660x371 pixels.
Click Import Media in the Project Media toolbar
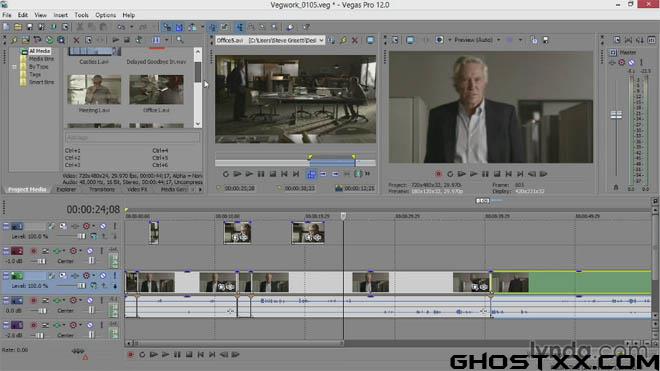26,40
